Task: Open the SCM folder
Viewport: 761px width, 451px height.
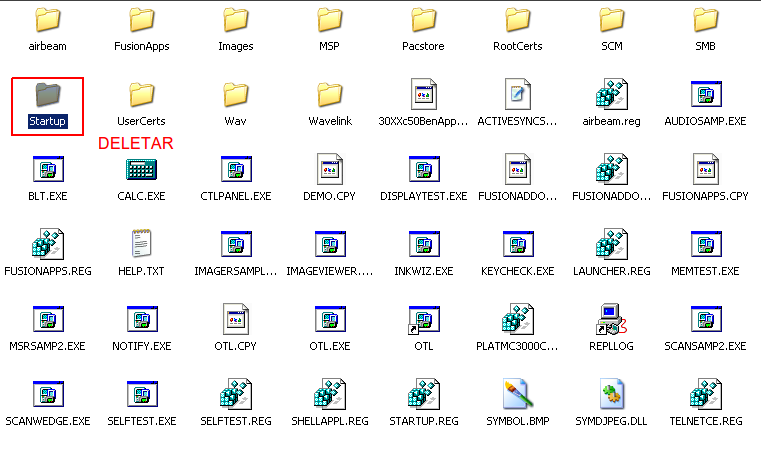Action: [612, 20]
